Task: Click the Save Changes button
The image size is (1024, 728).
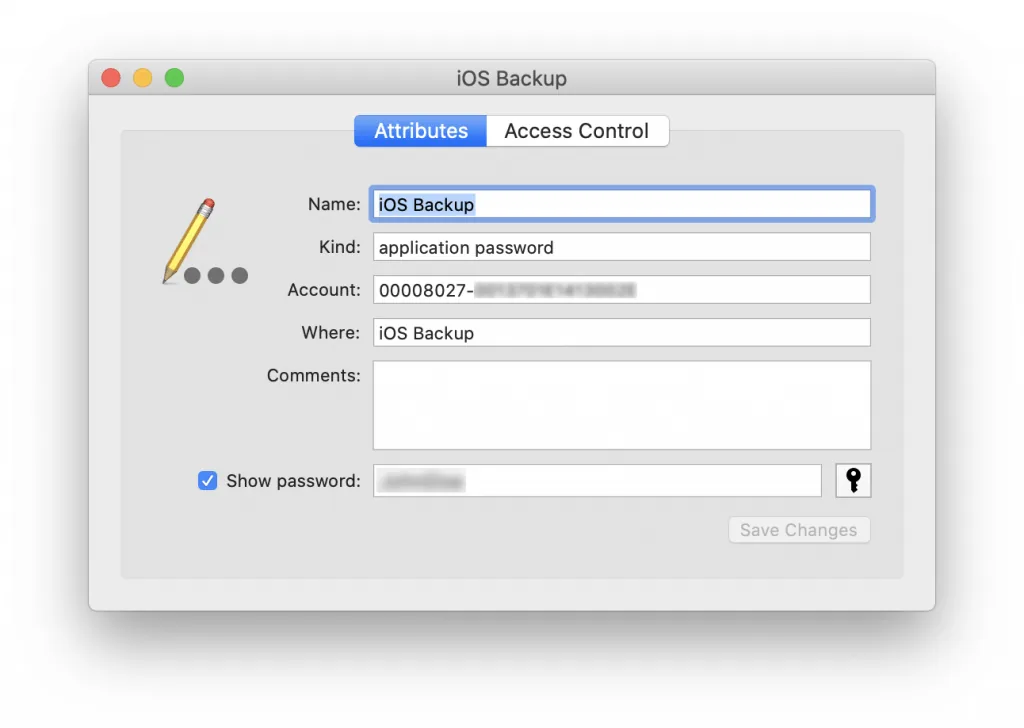Action: (798, 530)
